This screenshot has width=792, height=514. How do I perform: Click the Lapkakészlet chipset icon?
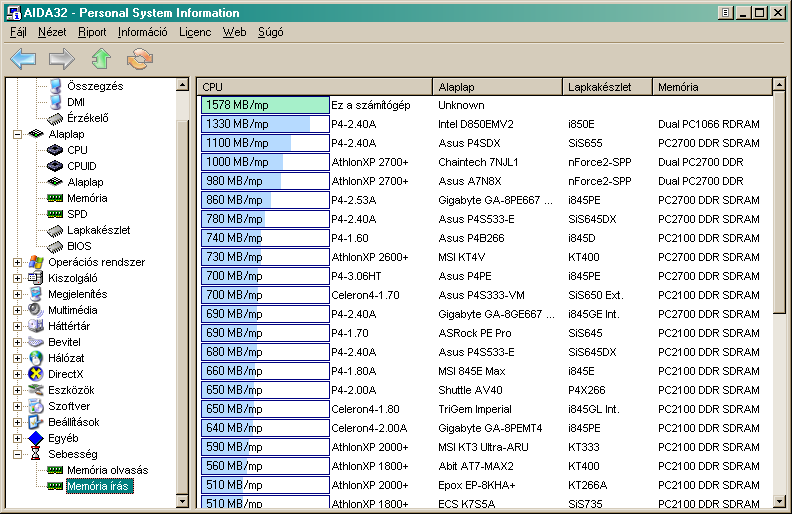click(x=55, y=231)
